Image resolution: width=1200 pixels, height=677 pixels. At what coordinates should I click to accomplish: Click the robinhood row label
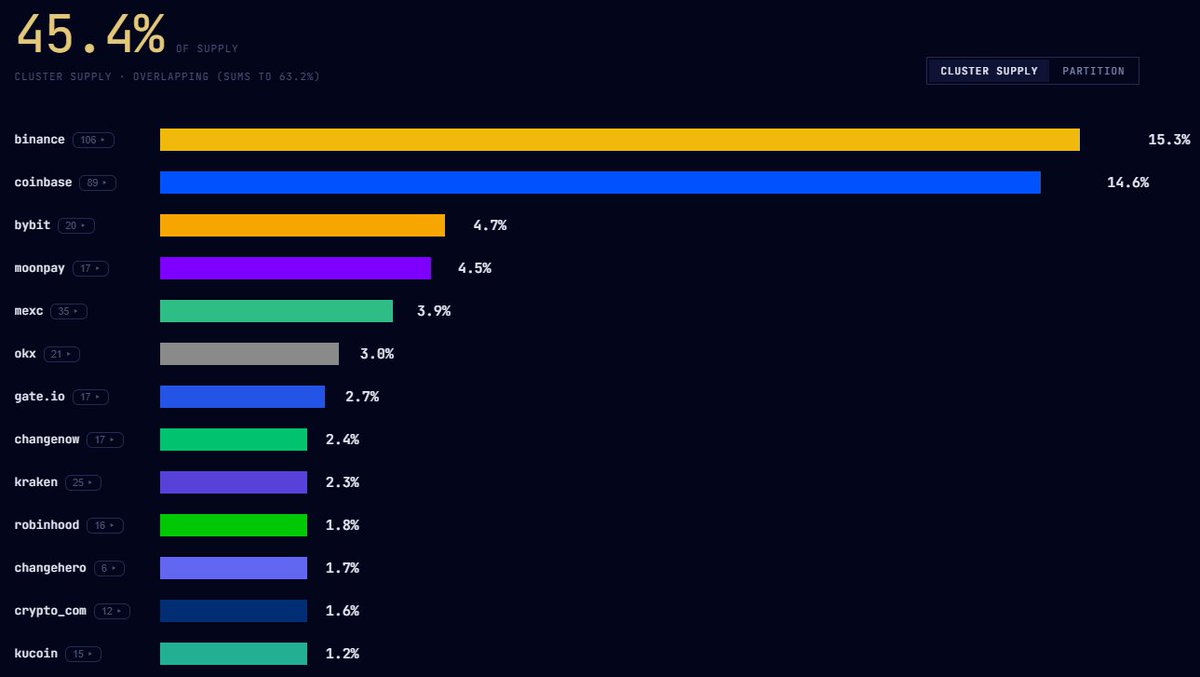coord(47,526)
